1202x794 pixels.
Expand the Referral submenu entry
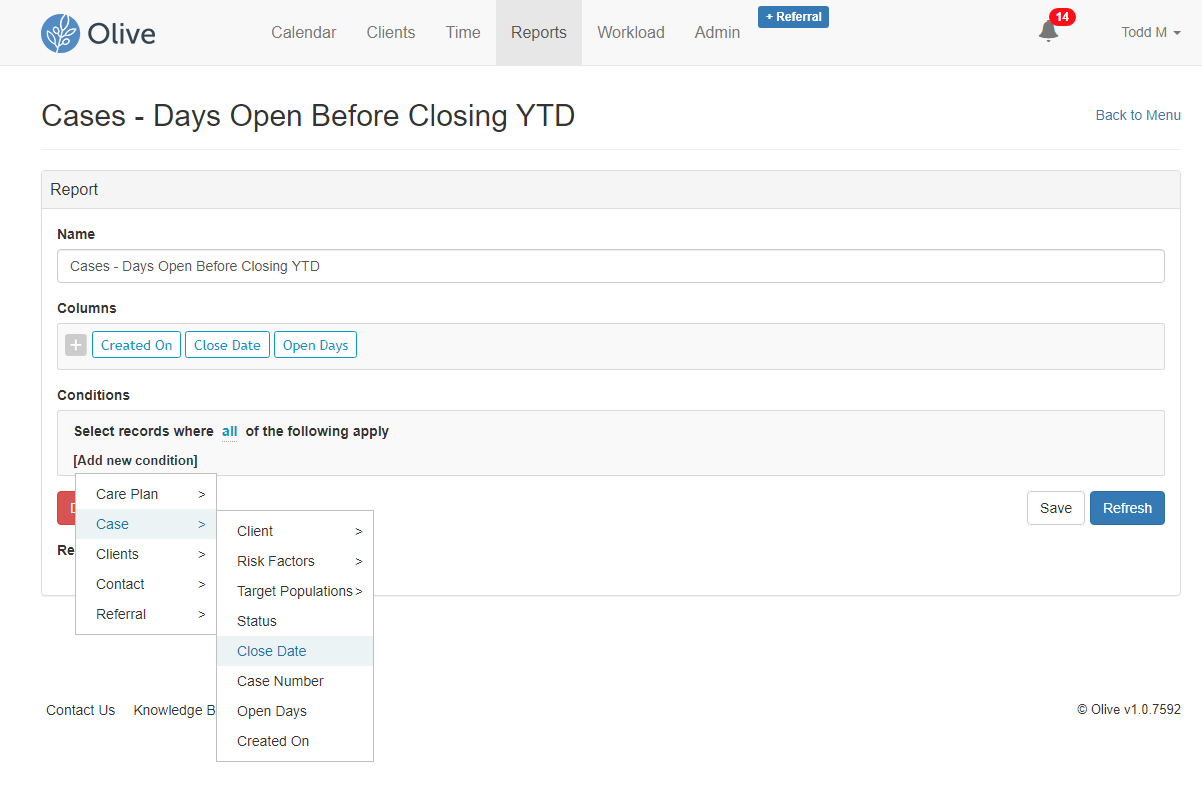146,614
